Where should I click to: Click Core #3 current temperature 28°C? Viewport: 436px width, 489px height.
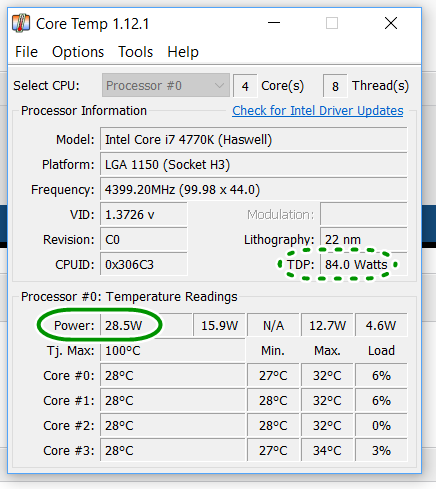tap(172, 450)
